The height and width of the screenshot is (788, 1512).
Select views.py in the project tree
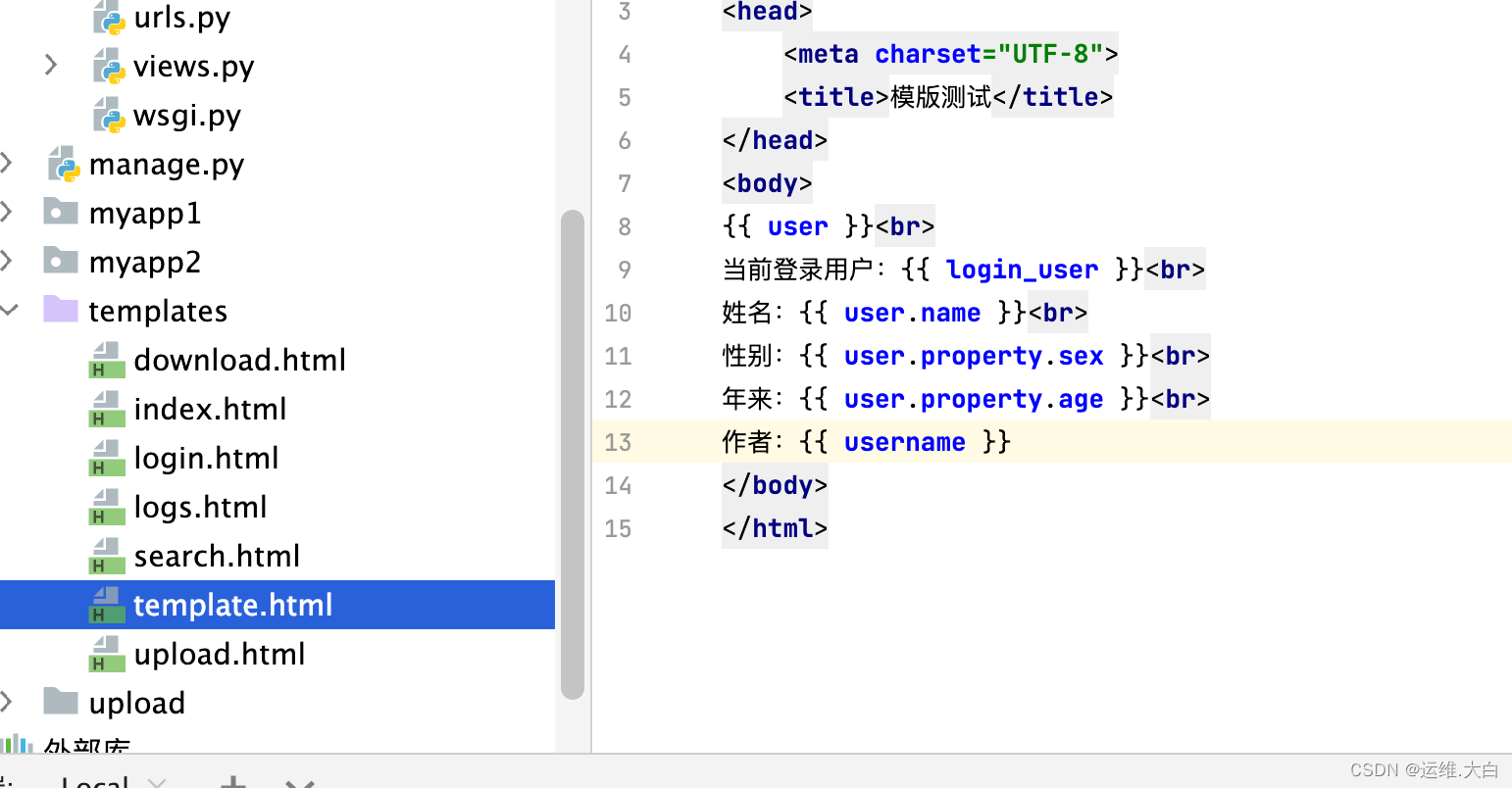[194, 67]
